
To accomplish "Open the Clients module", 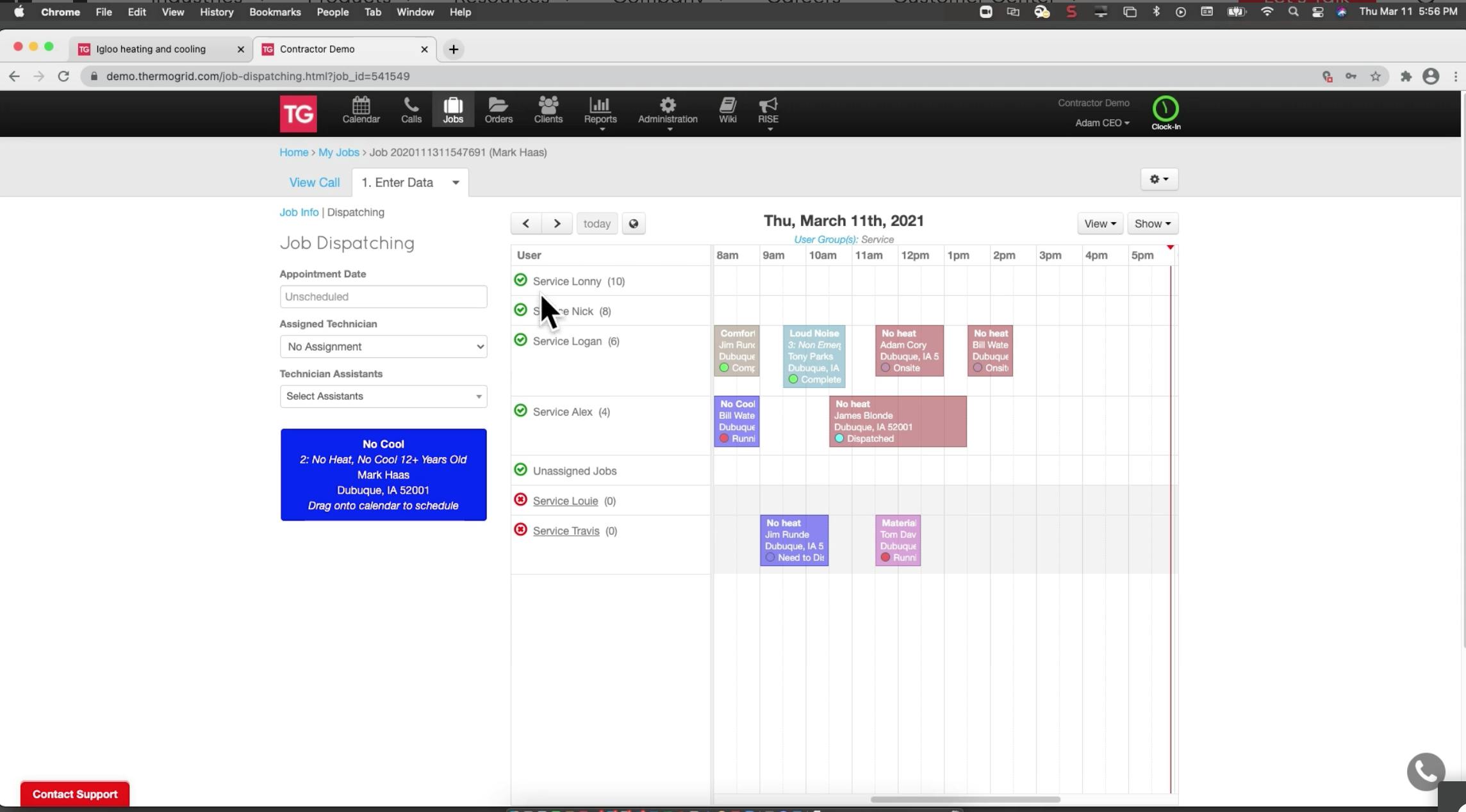I will click(x=548, y=110).
